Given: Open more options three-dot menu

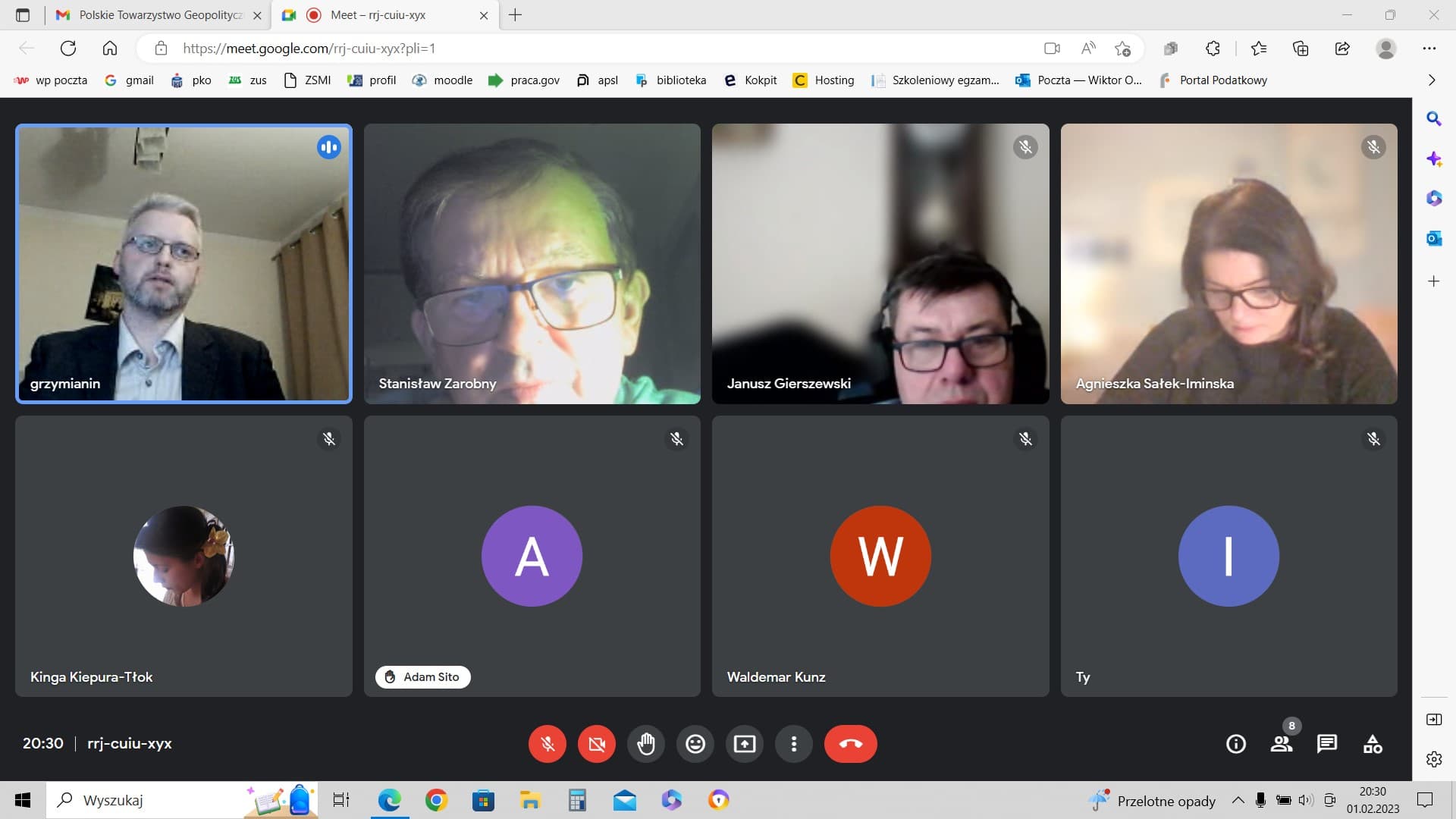Looking at the screenshot, I should (794, 744).
